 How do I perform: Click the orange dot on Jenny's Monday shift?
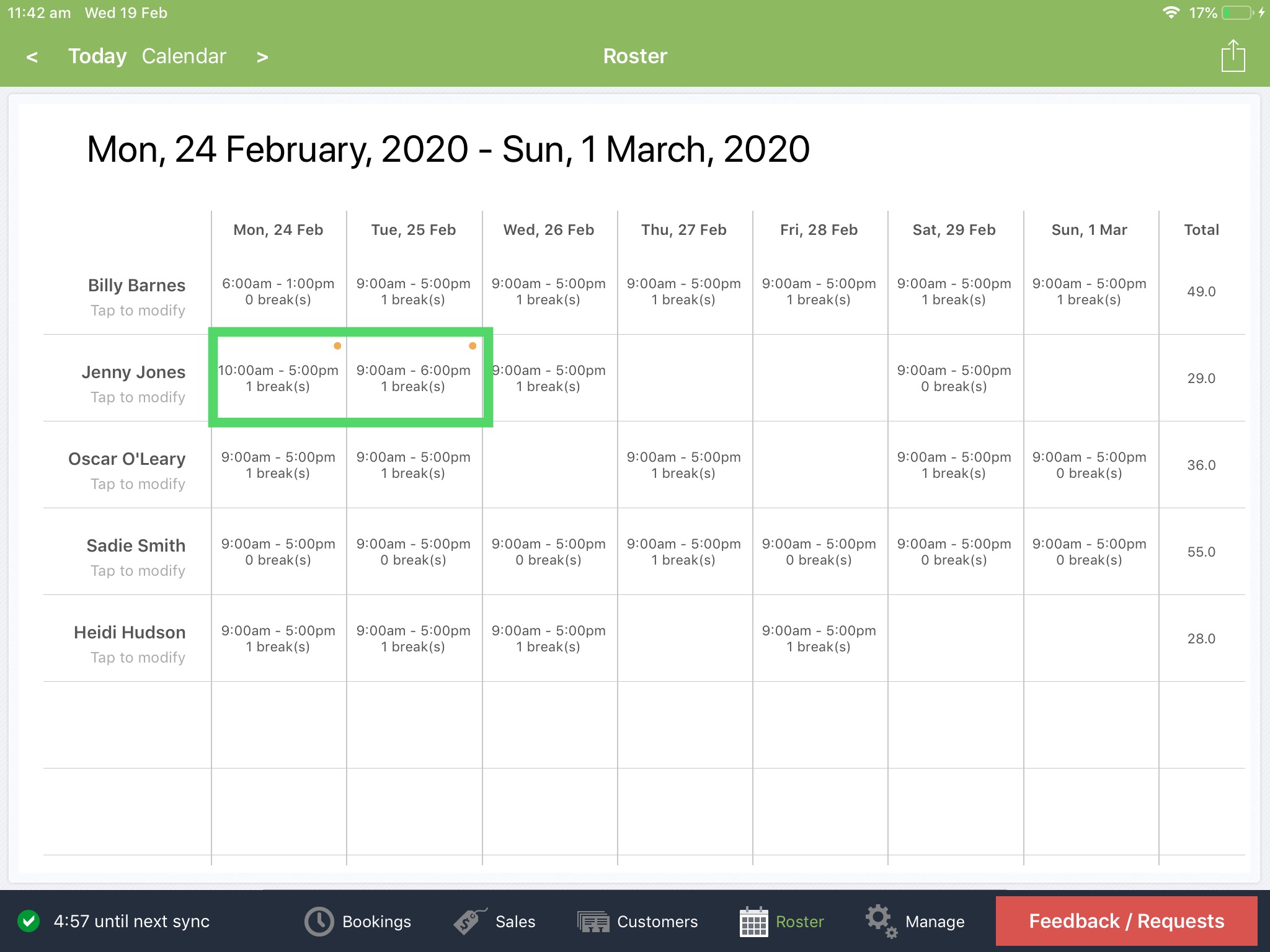(x=337, y=347)
